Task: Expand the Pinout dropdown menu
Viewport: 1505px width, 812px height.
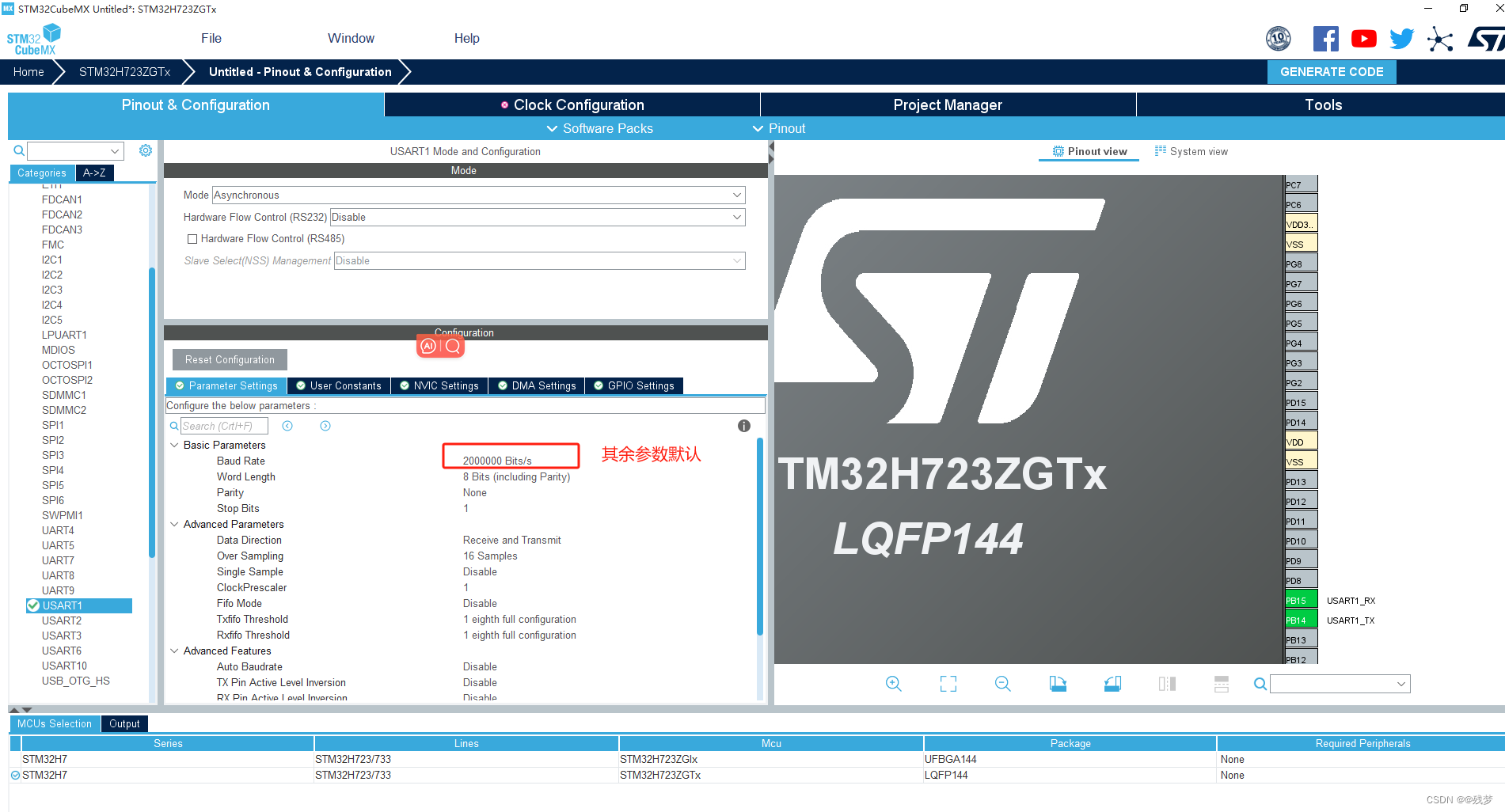Action: pyautogui.click(x=779, y=128)
